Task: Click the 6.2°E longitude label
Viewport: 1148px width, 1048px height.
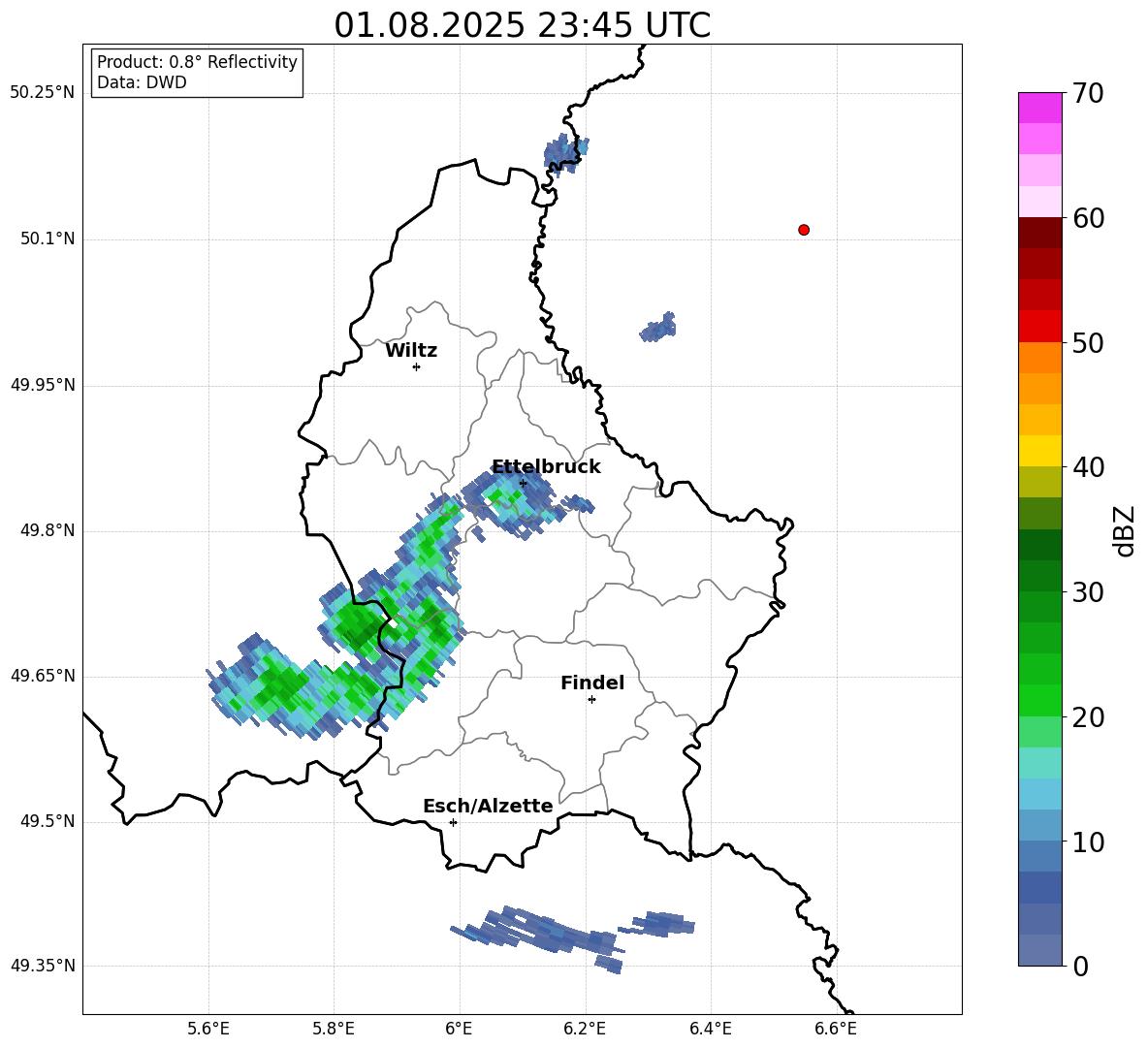Action: [x=585, y=1029]
